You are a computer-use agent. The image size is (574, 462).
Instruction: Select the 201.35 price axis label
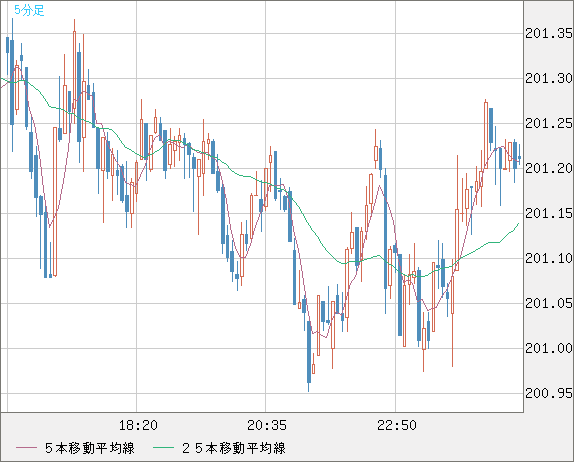point(549,33)
